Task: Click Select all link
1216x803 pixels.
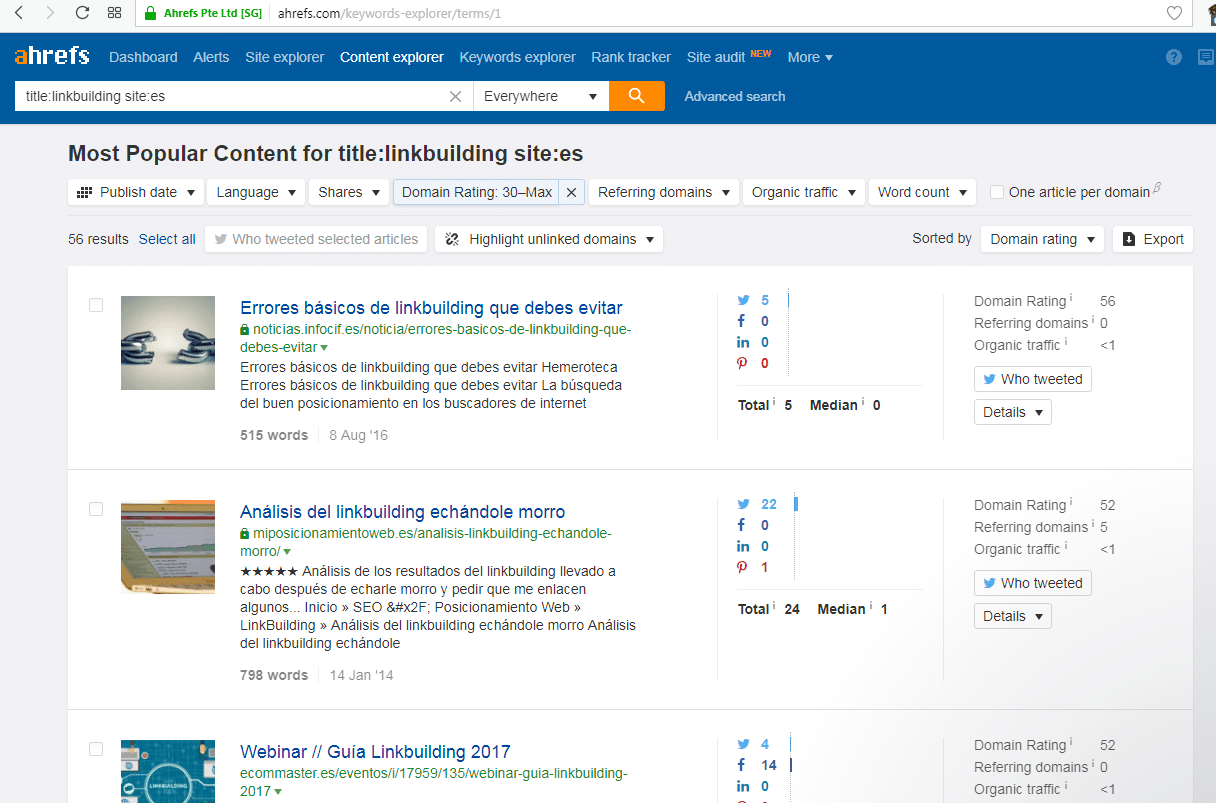Action: coord(167,239)
